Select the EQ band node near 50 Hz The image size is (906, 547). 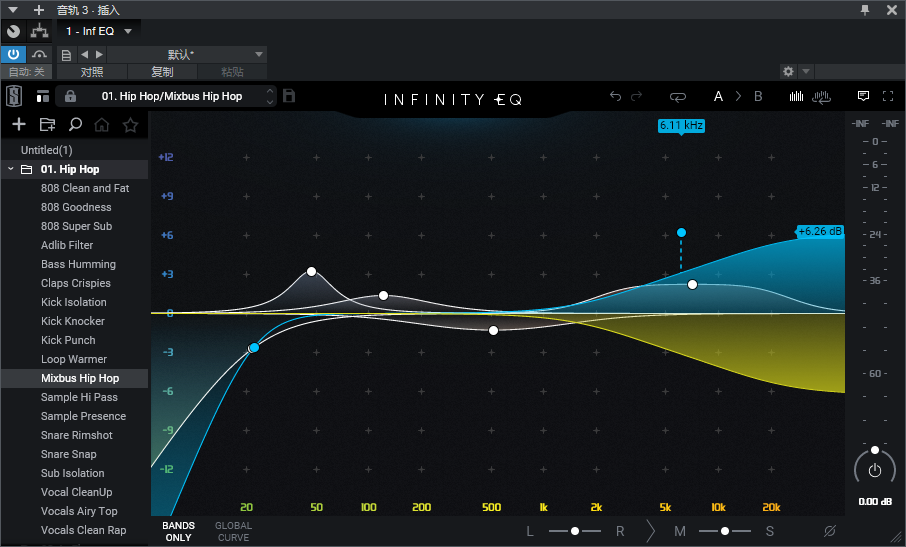coord(311,271)
